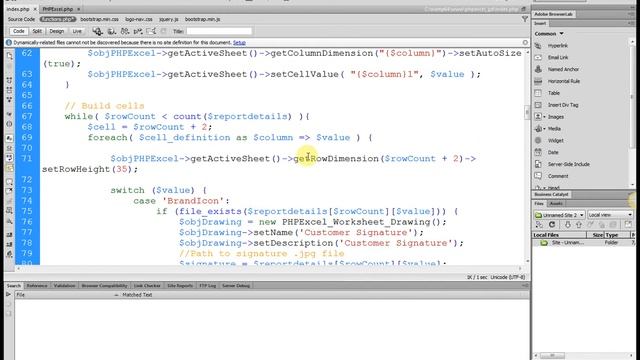This screenshot has height=360, width=640.
Task: Click the Horizontal Rule insert icon
Action: [x=538, y=81]
